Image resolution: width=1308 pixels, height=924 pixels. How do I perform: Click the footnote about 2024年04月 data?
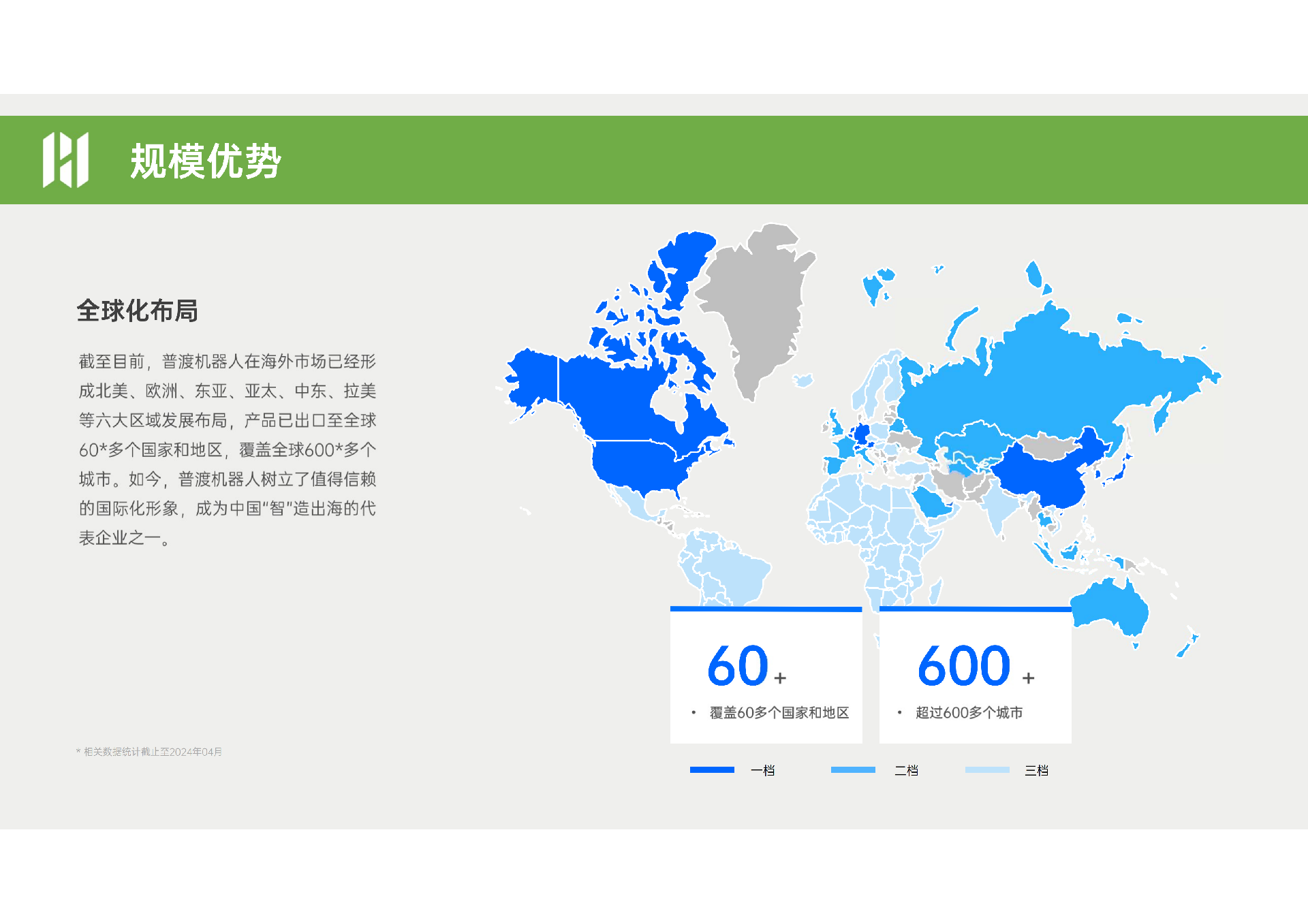(x=149, y=752)
